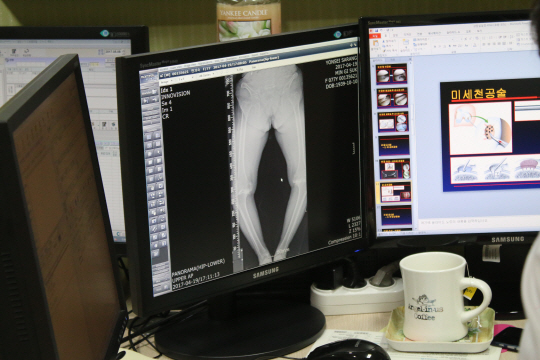Image resolution: width=540 pixels, height=360 pixels.
Task: Toggle Italic formatting in the ribbon
Action: tap(440, 47)
